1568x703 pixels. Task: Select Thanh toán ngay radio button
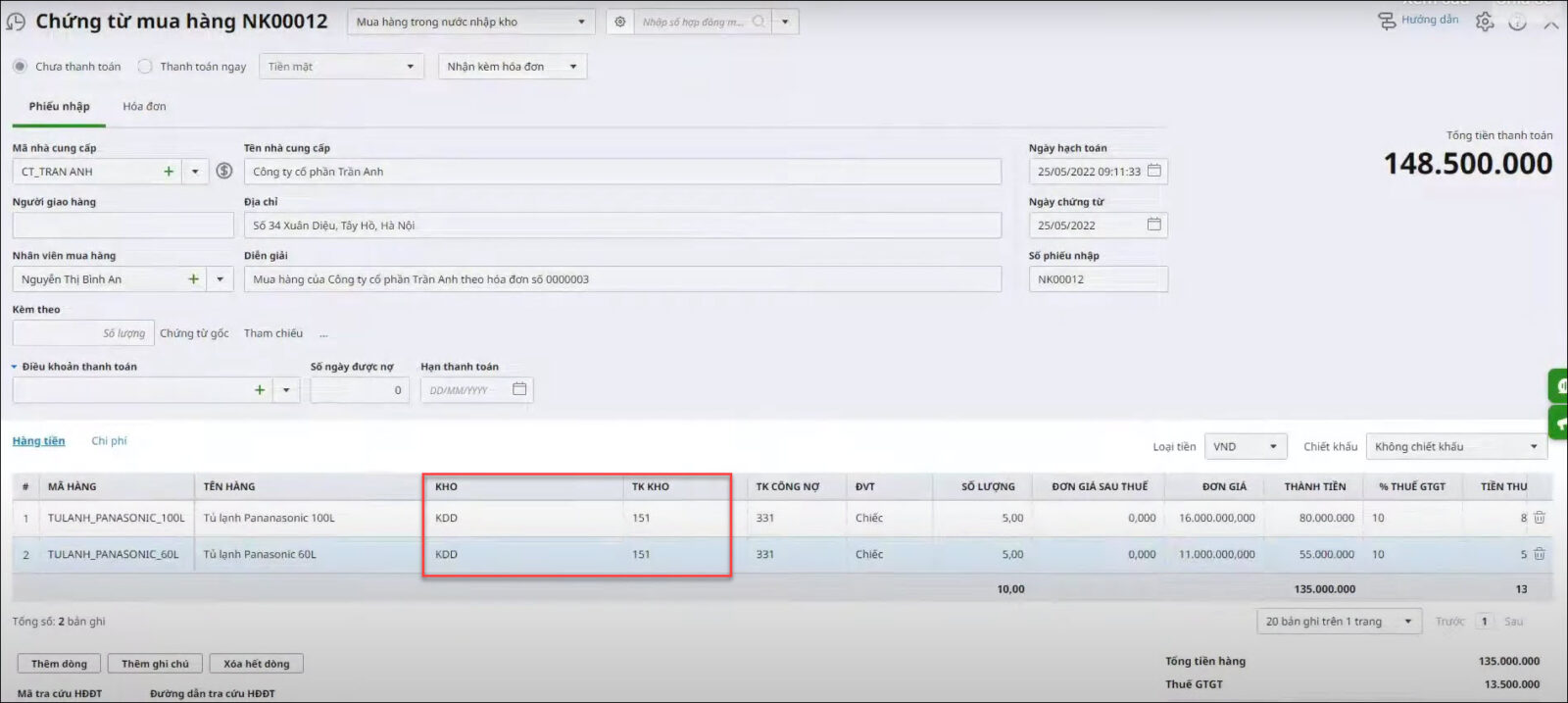point(145,67)
